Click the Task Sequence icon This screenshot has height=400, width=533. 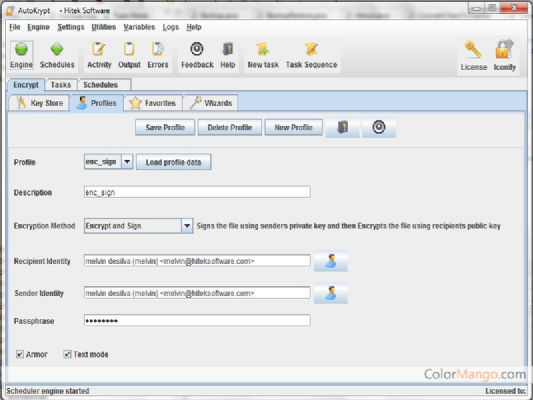coord(311,55)
